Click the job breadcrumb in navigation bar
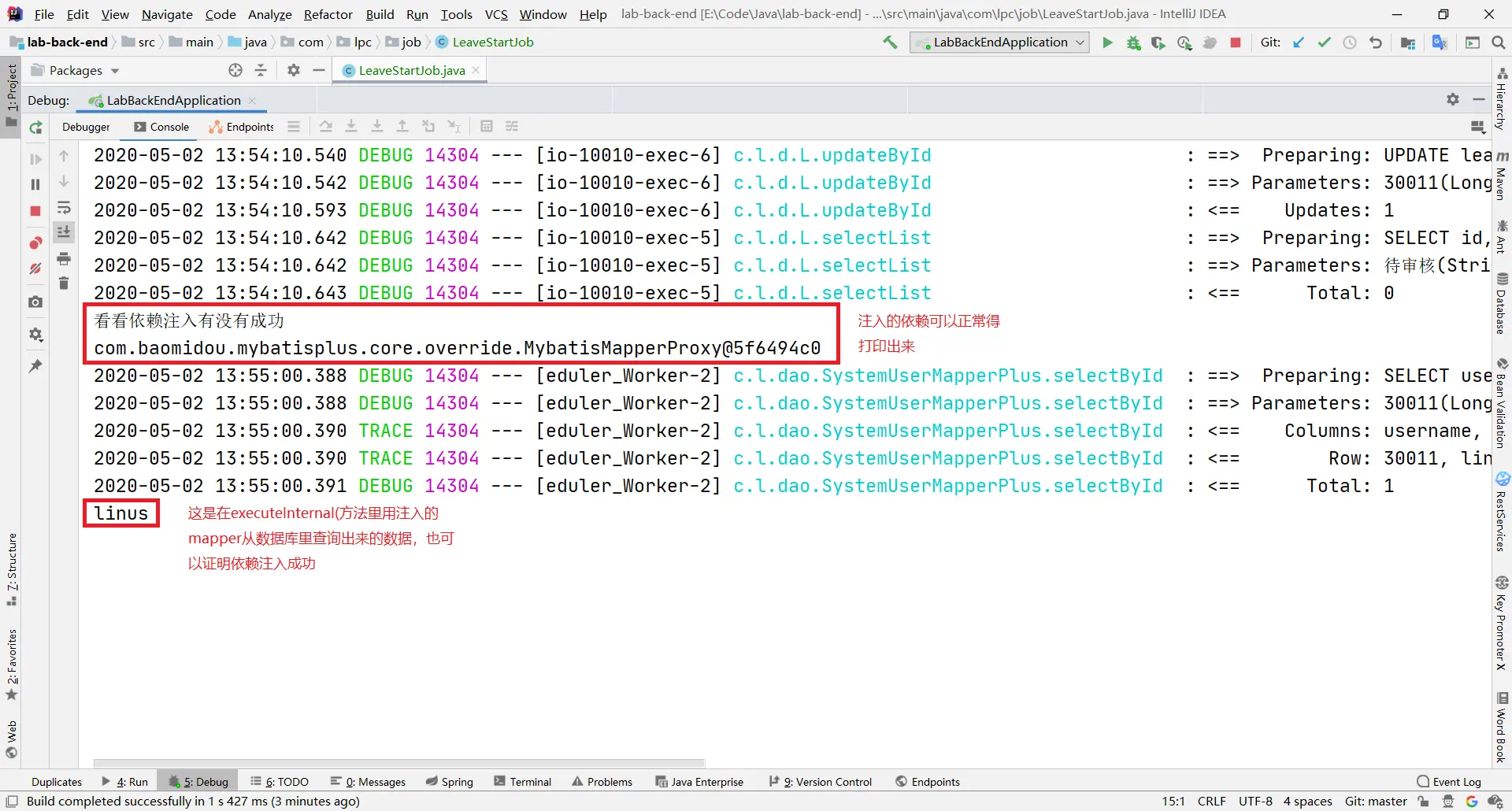This screenshot has width=1512, height=811. 404,43
